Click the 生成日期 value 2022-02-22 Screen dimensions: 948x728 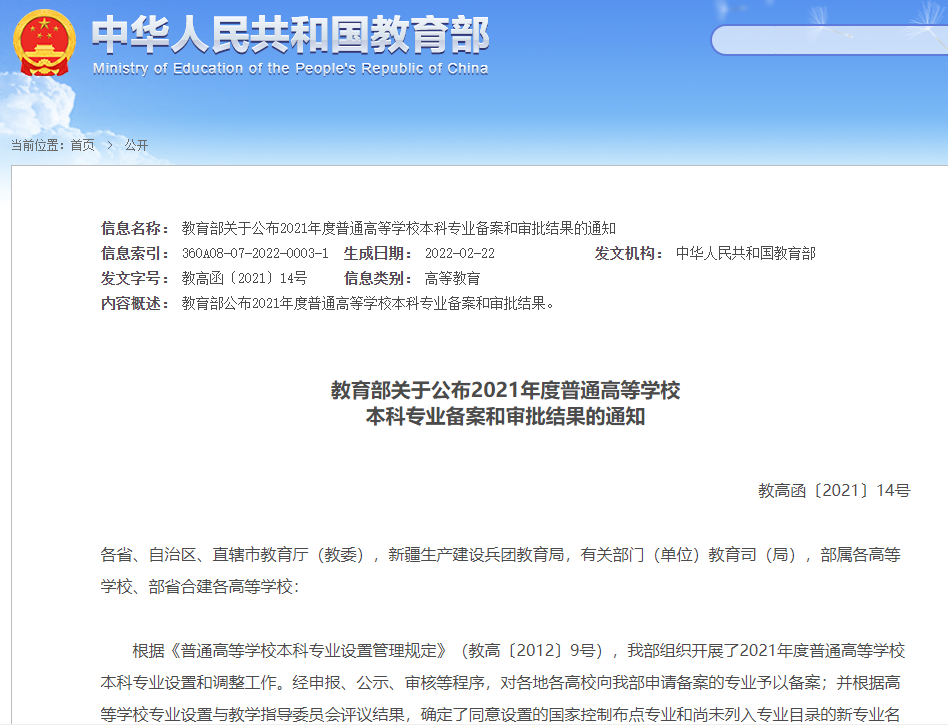459,253
